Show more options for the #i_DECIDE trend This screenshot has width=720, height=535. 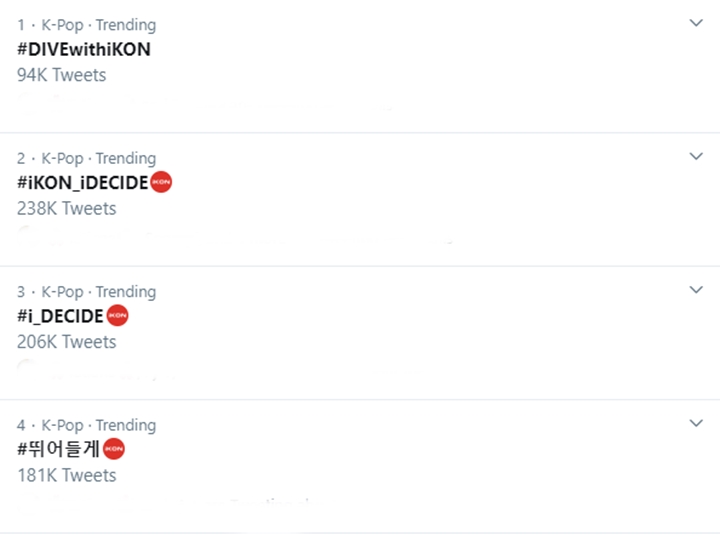tap(697, 290)
